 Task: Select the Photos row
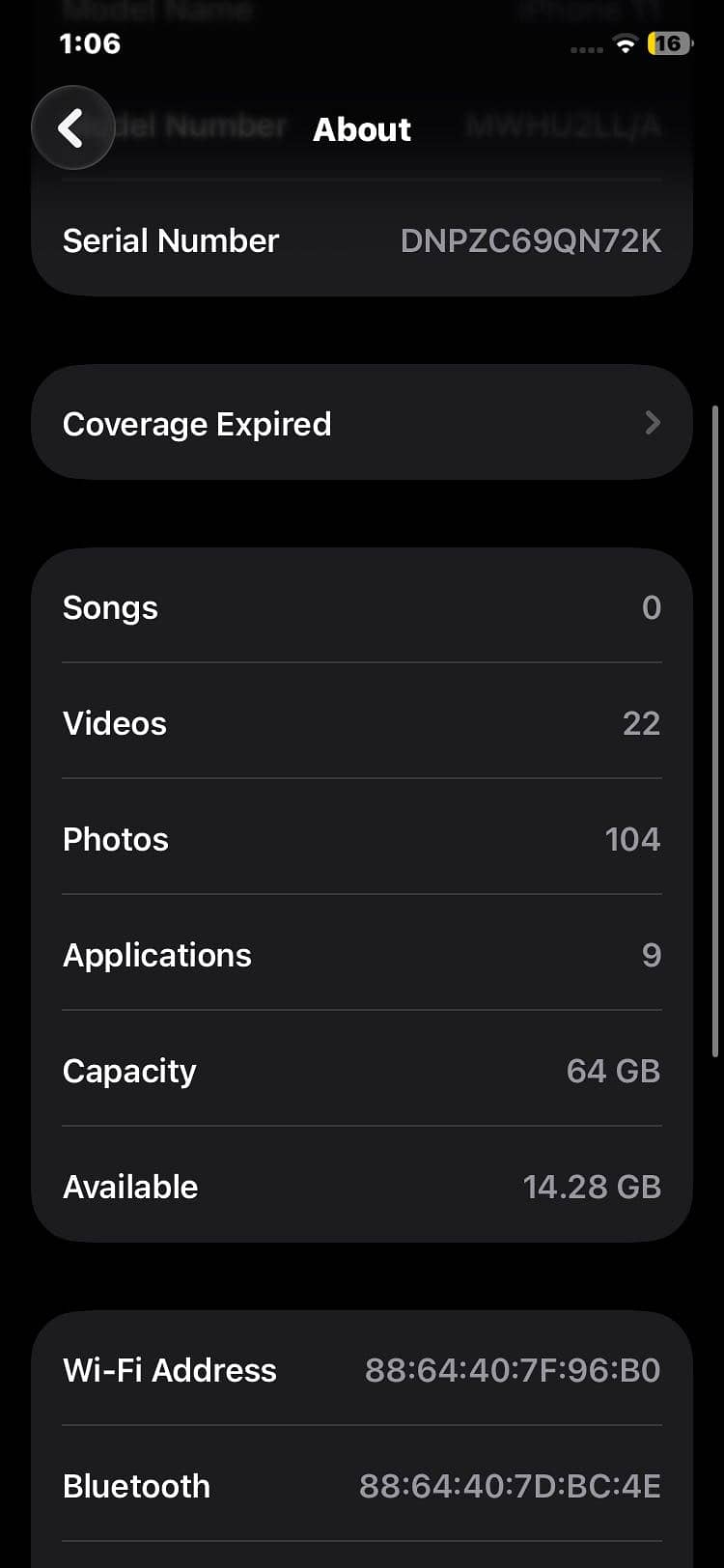tap(362, 838)
